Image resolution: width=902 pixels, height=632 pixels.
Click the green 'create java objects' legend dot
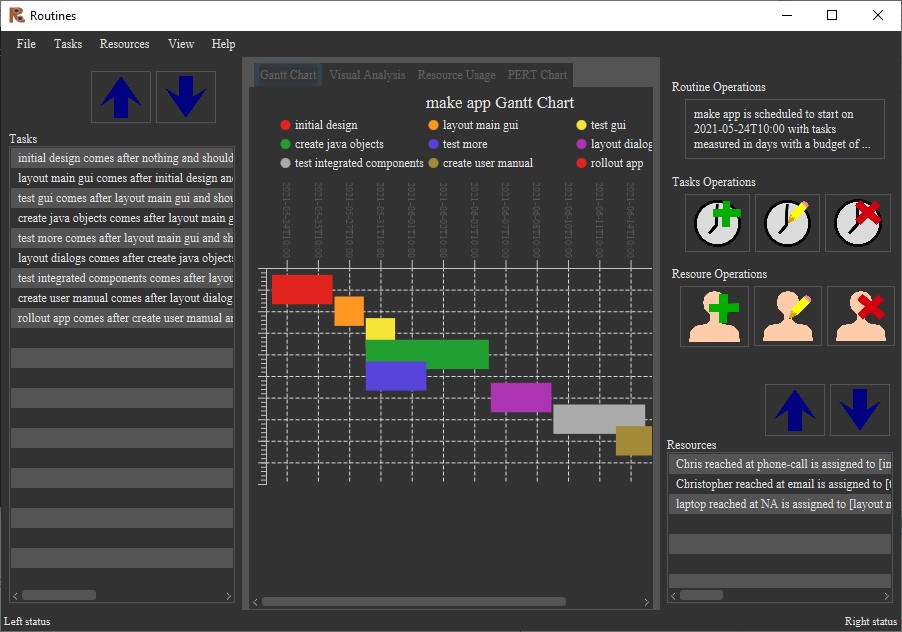click(285, 144)
